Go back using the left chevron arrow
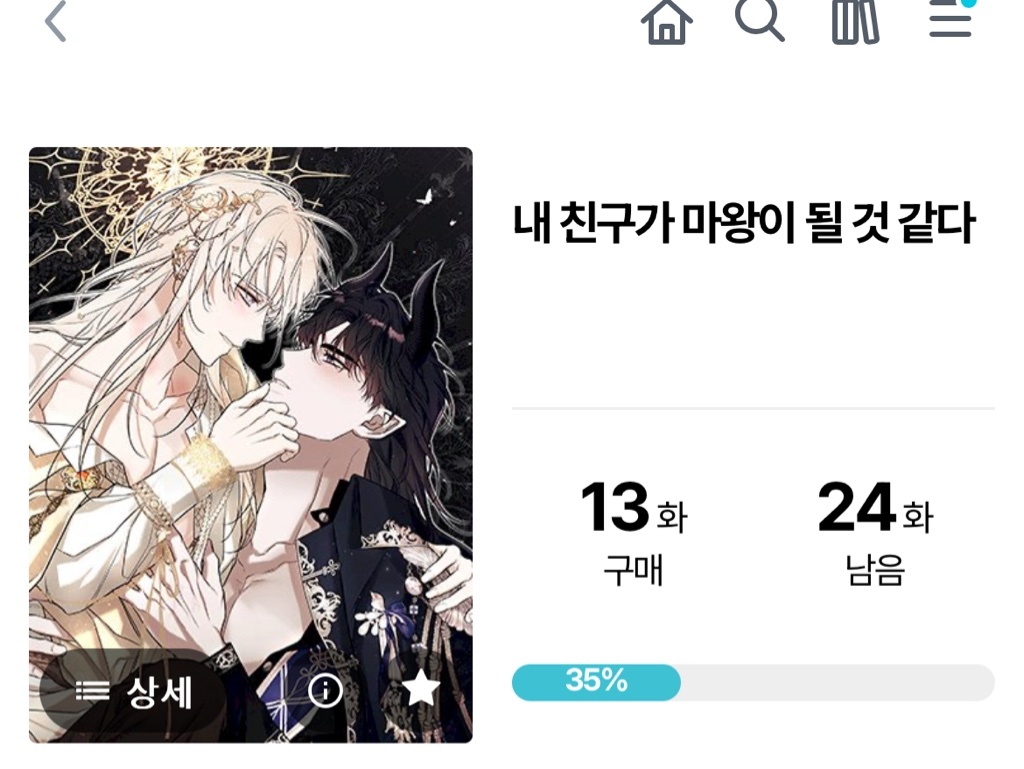This screenshot has width=1024, height=769. tap(56, 21)
